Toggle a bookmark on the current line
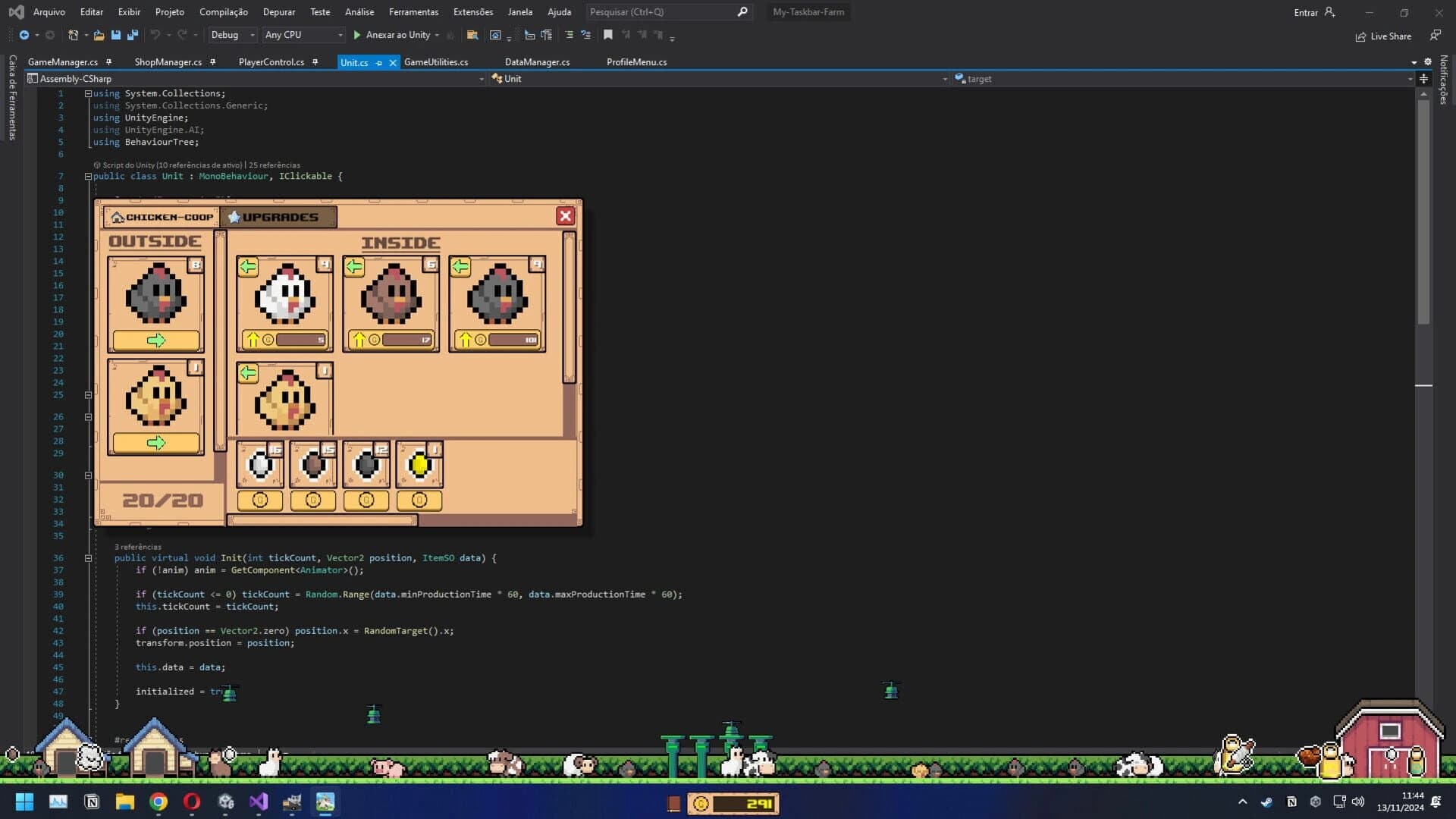Viewport: 1456px width, 819px height. click(x=607, y=35)
